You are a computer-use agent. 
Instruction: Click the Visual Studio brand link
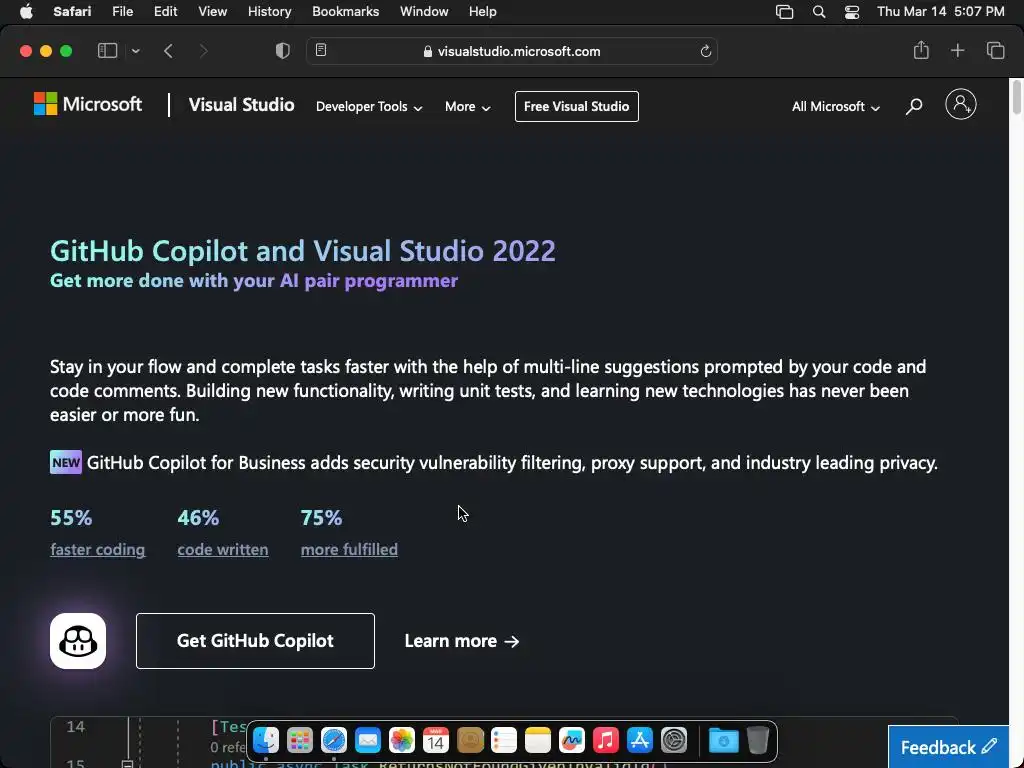[x=242, y=105]
